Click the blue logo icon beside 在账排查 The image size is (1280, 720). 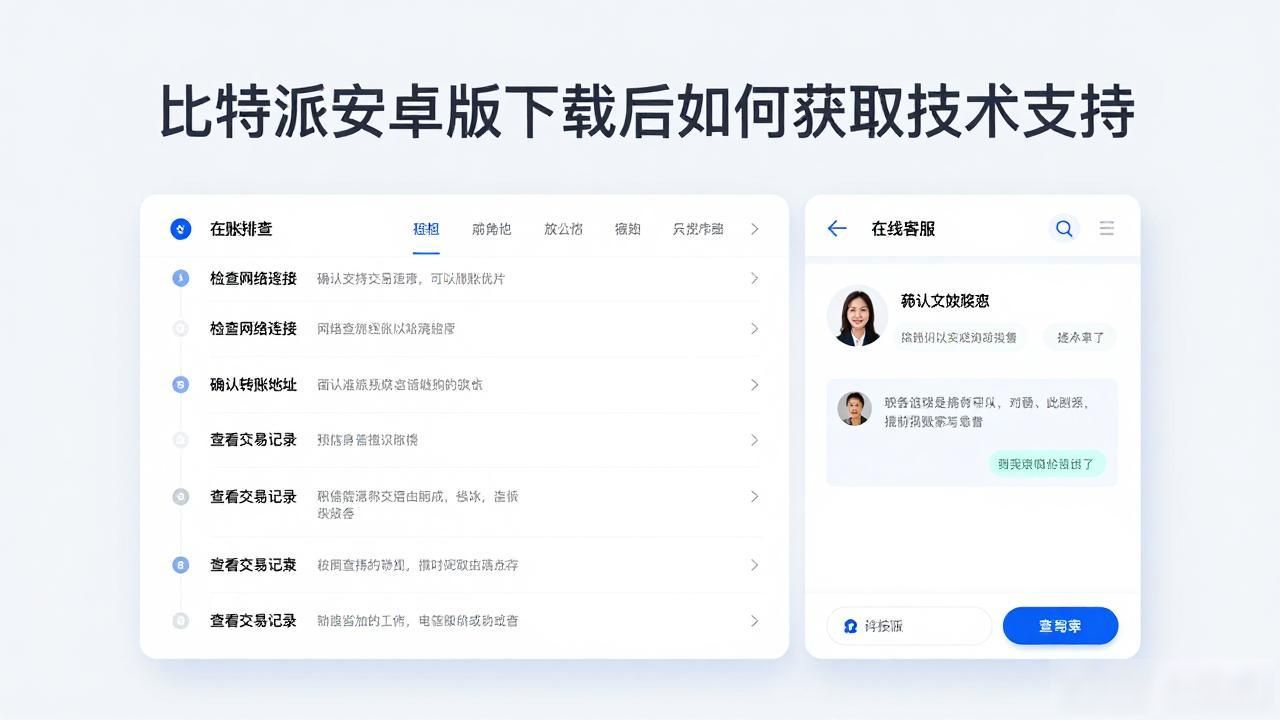click(x=180, y=229)
